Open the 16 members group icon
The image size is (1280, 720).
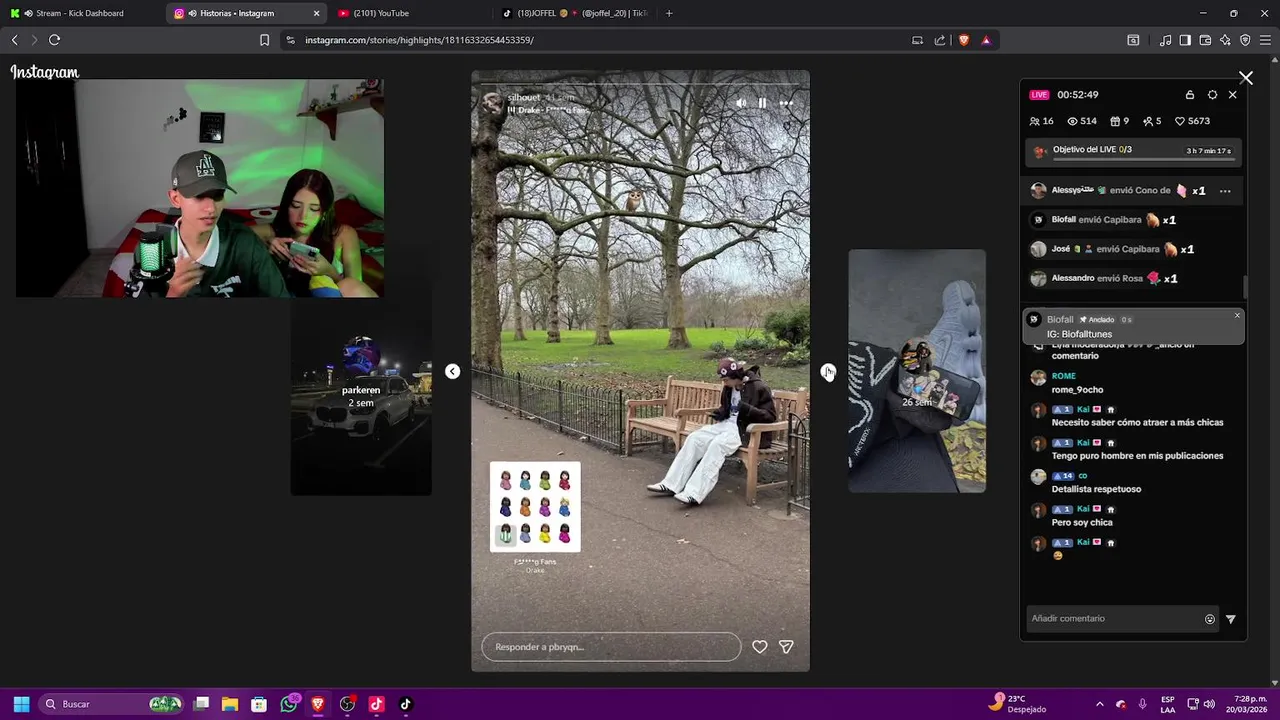[1041, 121]
